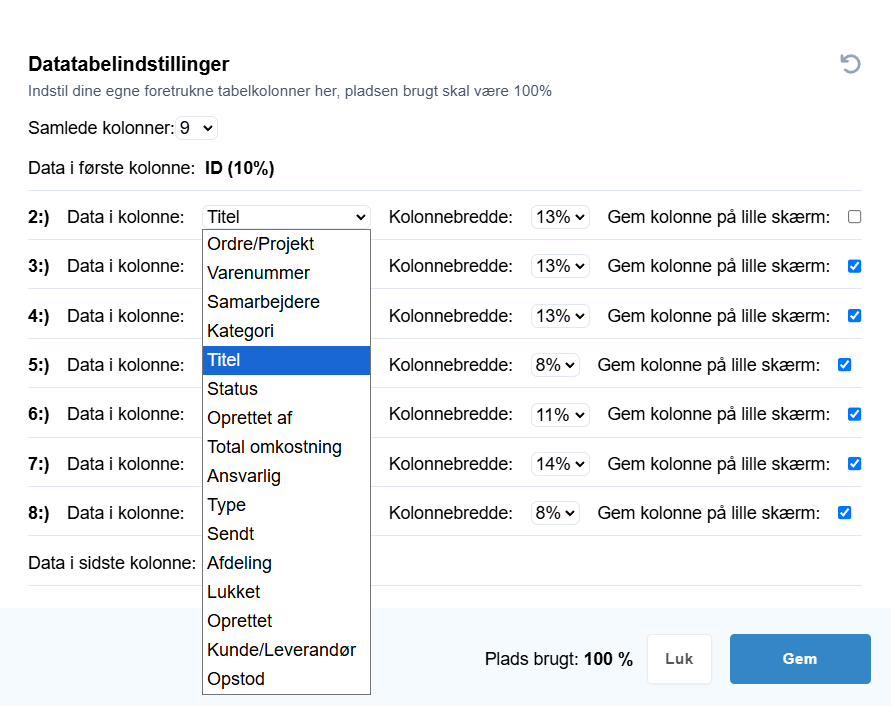Choose Status in the dropdown list
The width and height of the screenshot is (891, 706).
(286, 389)
